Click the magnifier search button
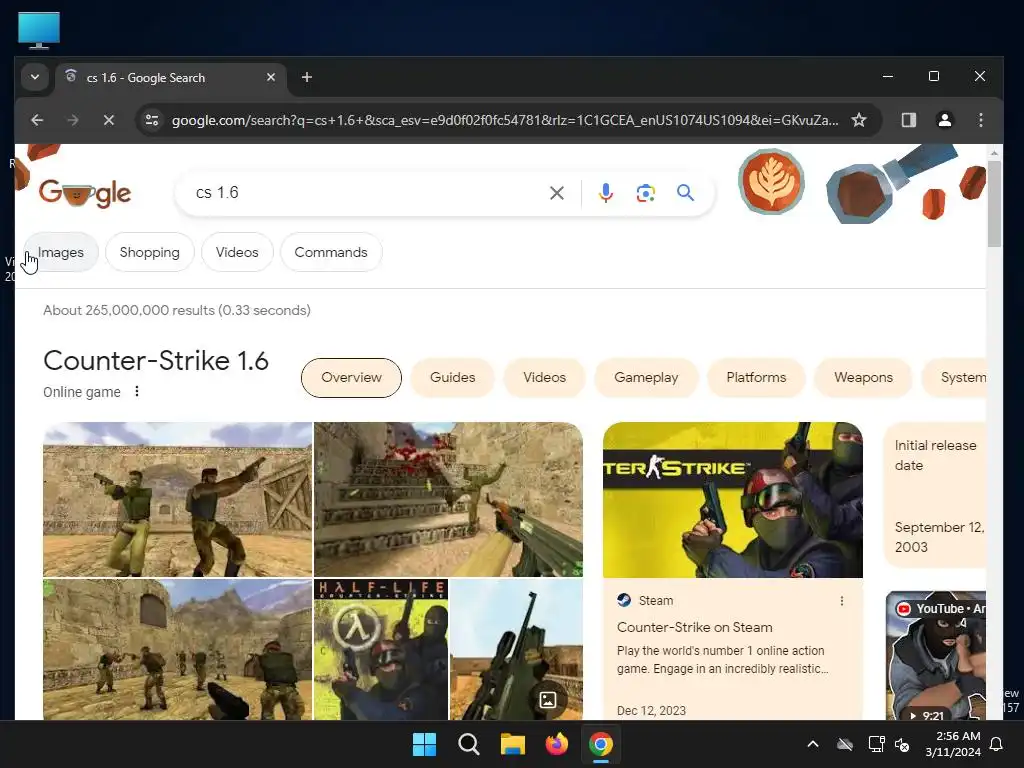This screenshot has width=1024, height=768. (x=685, y=193)
